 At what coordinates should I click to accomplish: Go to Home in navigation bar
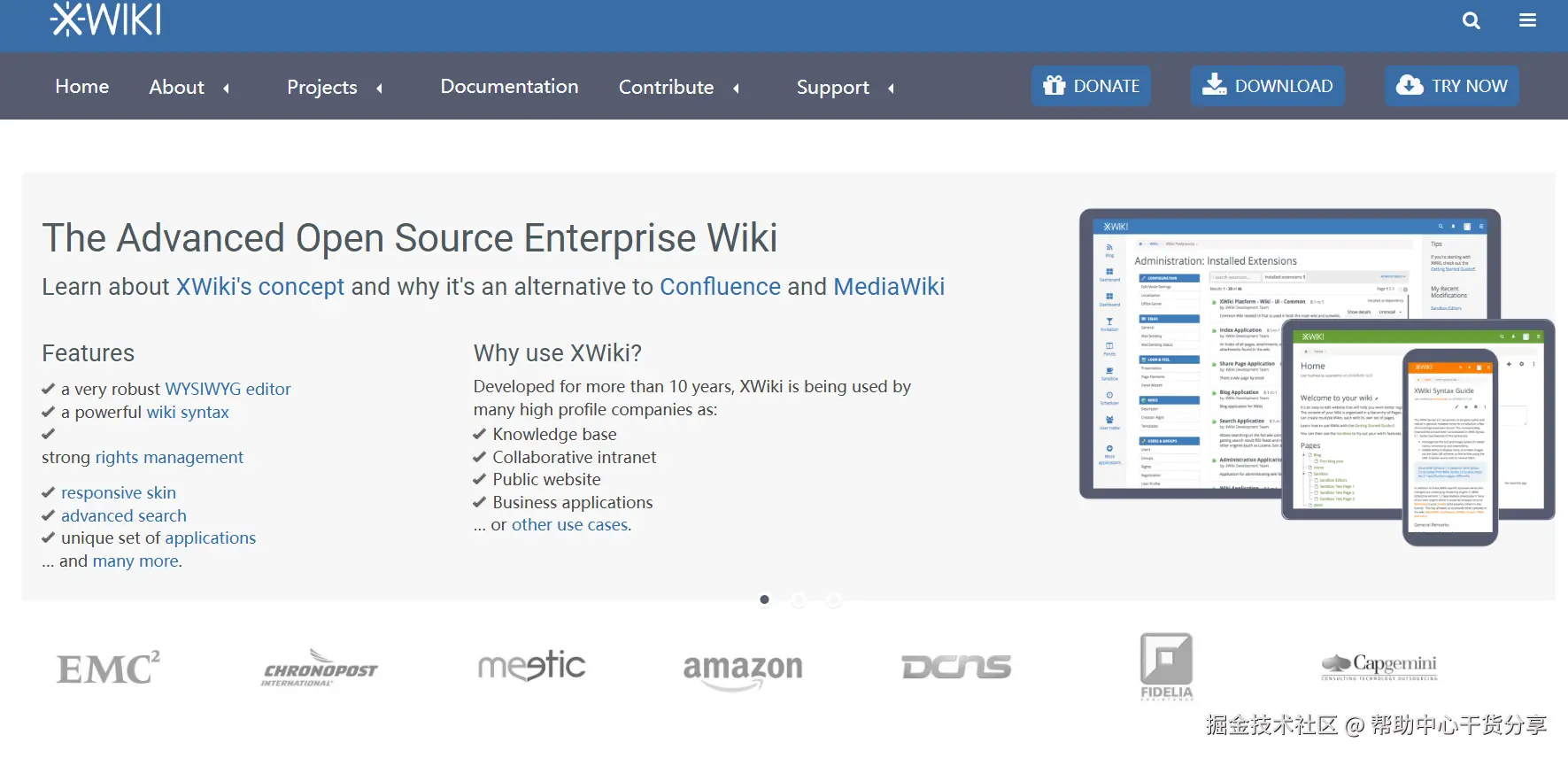82,87
